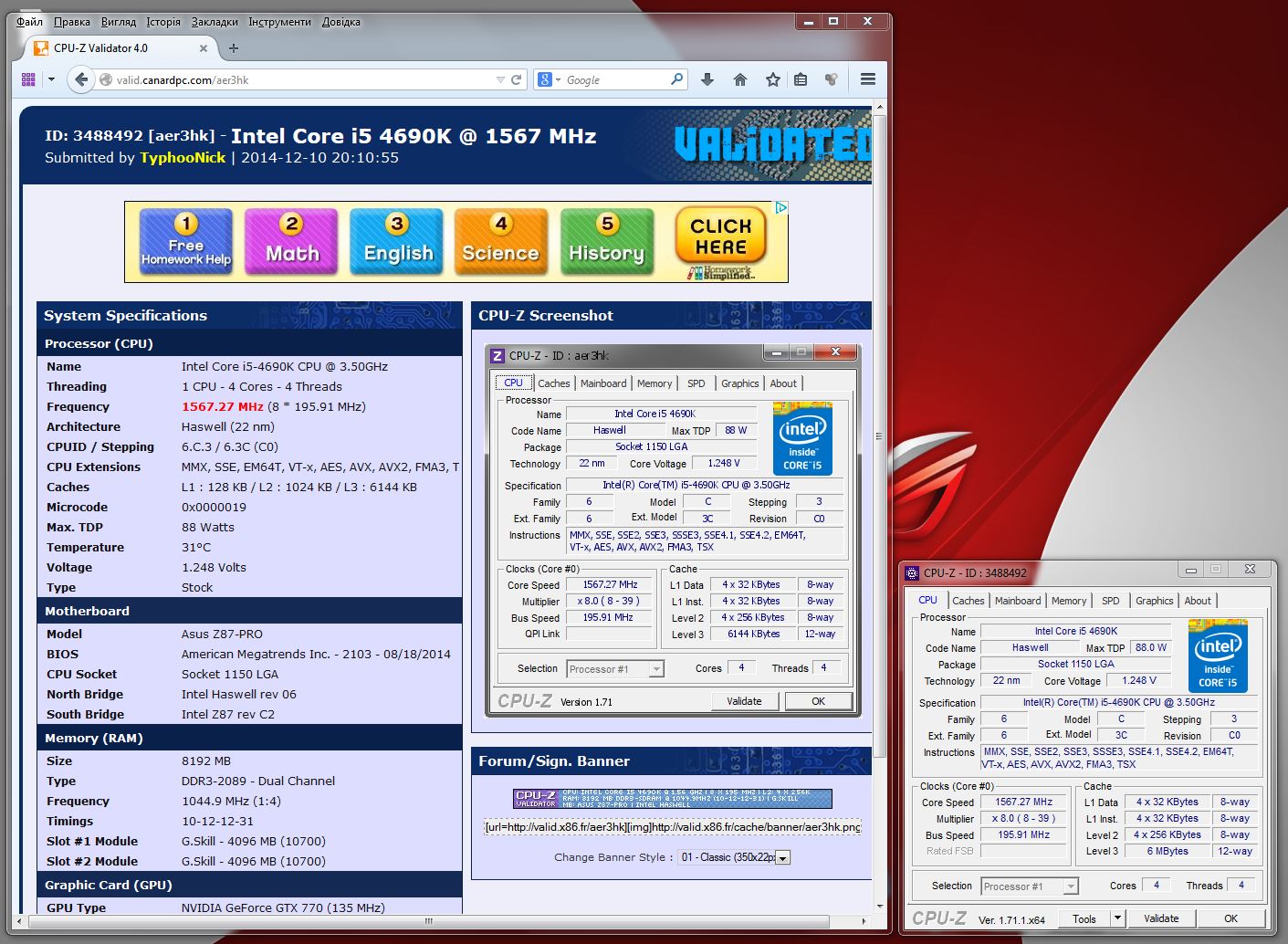Image resolution: width=1288 pixels, height=944 pixels.
Task: Open Firefox downloads arrow icon
Action: pos(707,80)
